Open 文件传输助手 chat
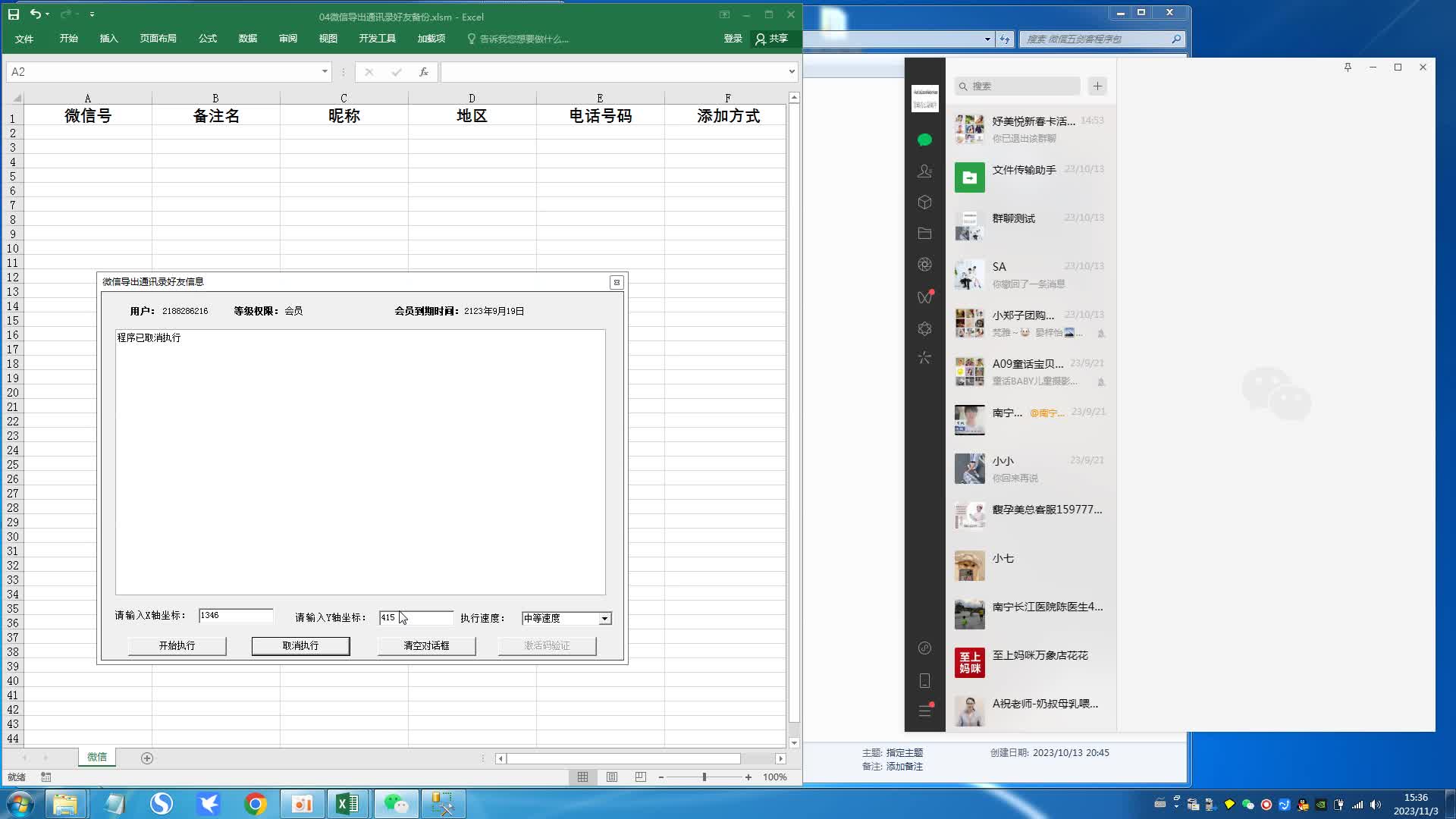 pos(1031,177)
